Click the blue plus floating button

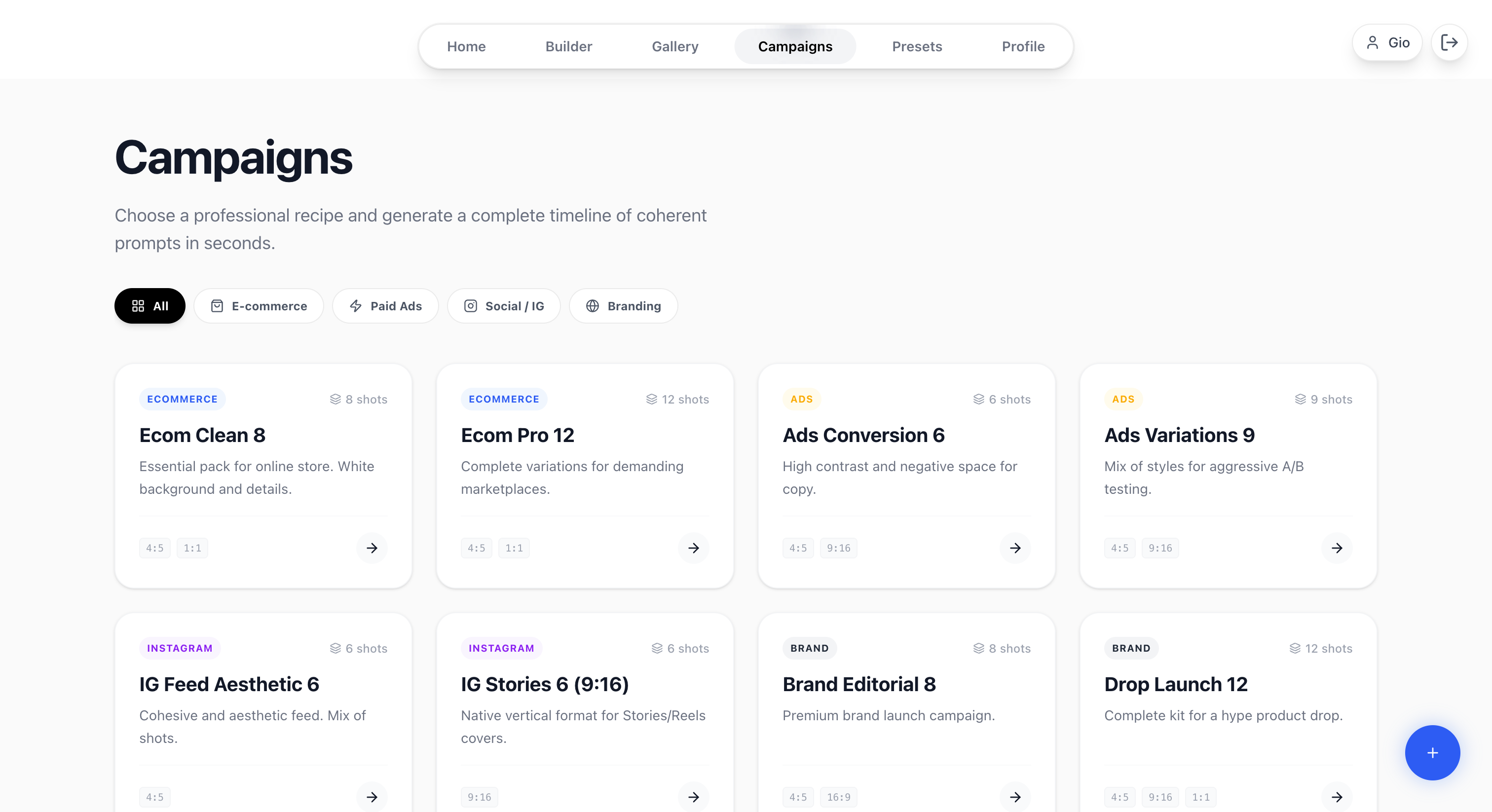pos(1432,752)
